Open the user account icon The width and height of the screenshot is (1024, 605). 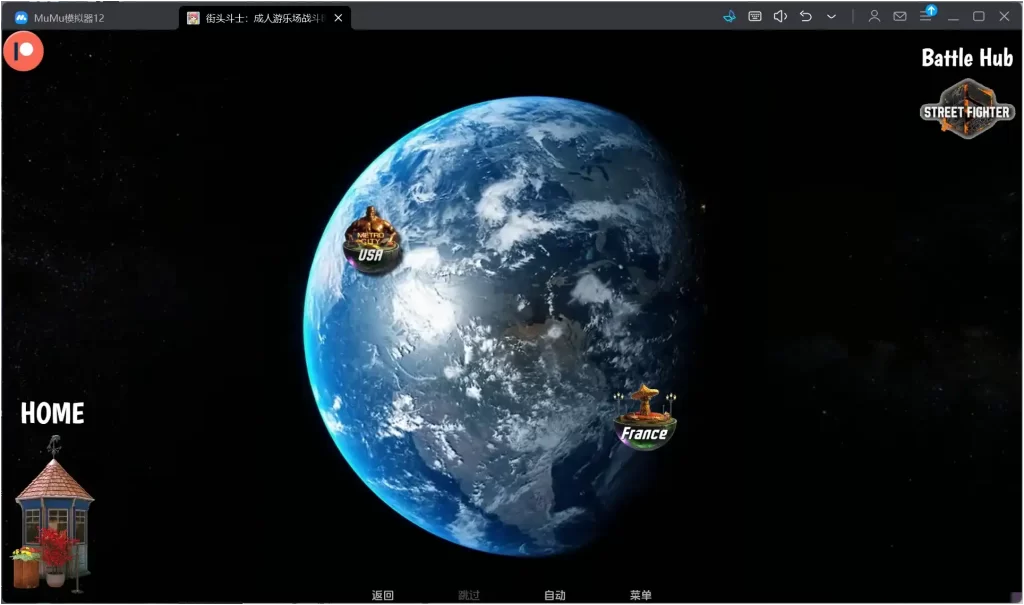874,16
